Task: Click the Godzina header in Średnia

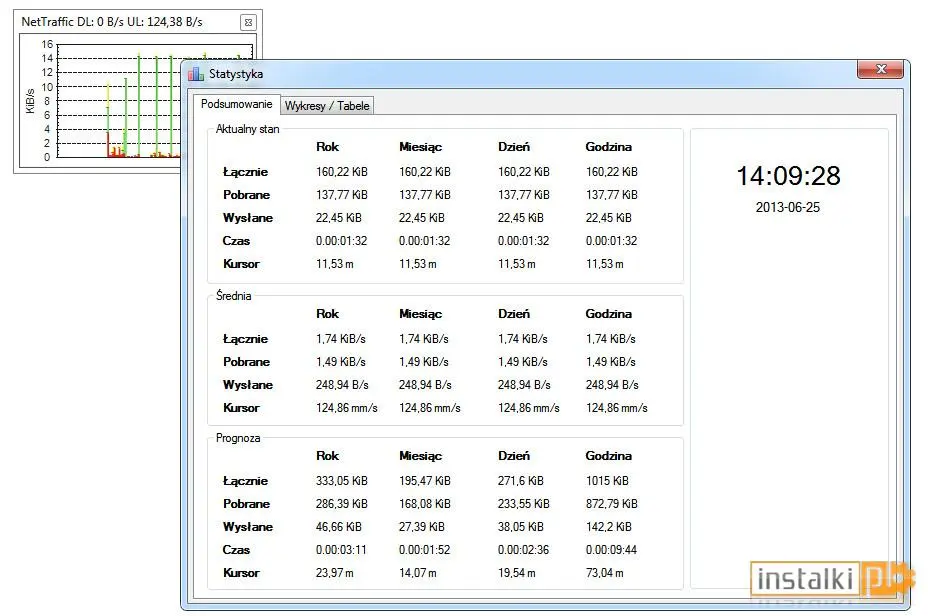Action: point(608,314)
